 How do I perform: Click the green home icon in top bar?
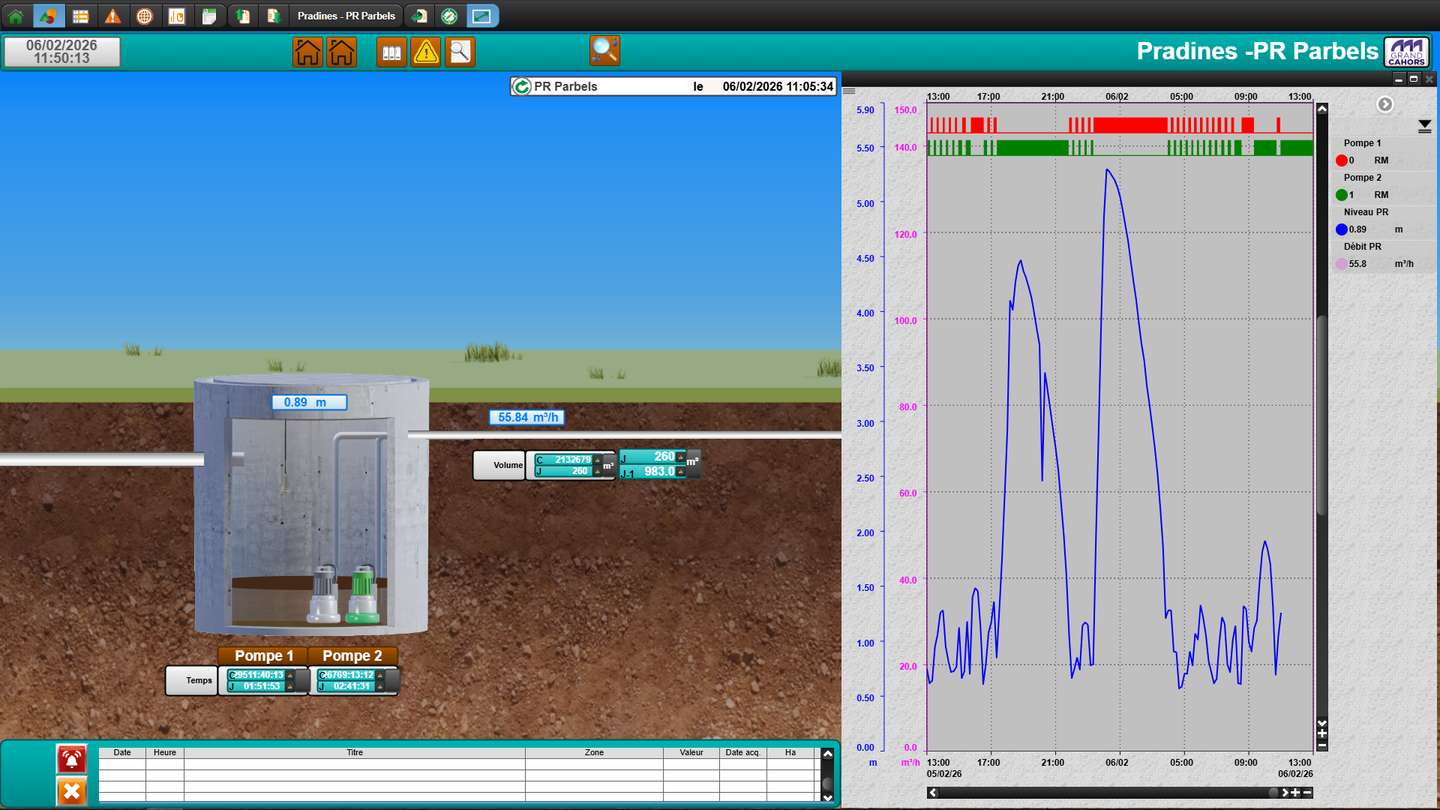point(16,16)
